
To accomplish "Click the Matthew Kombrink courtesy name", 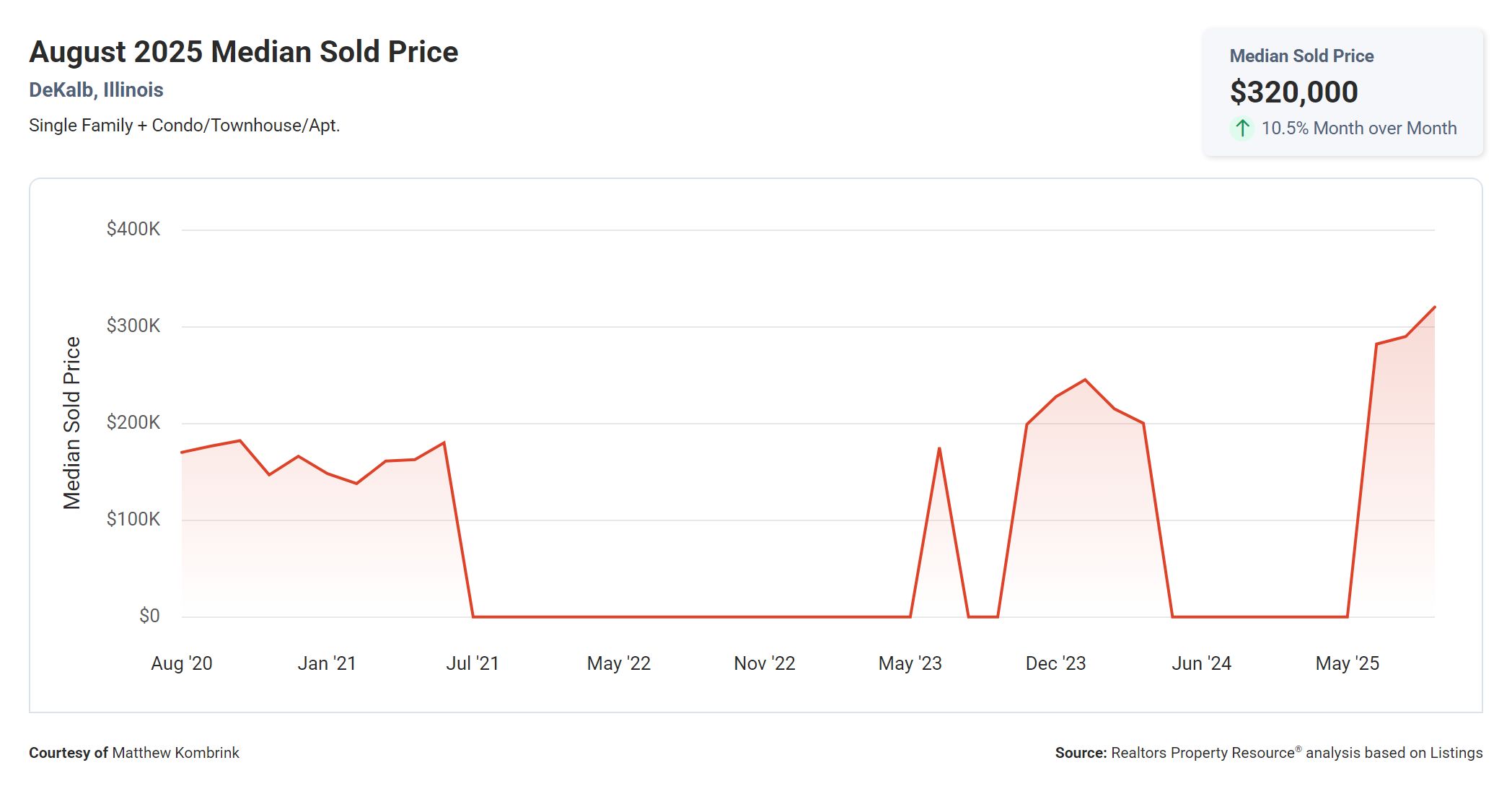I will click(175, 753).
